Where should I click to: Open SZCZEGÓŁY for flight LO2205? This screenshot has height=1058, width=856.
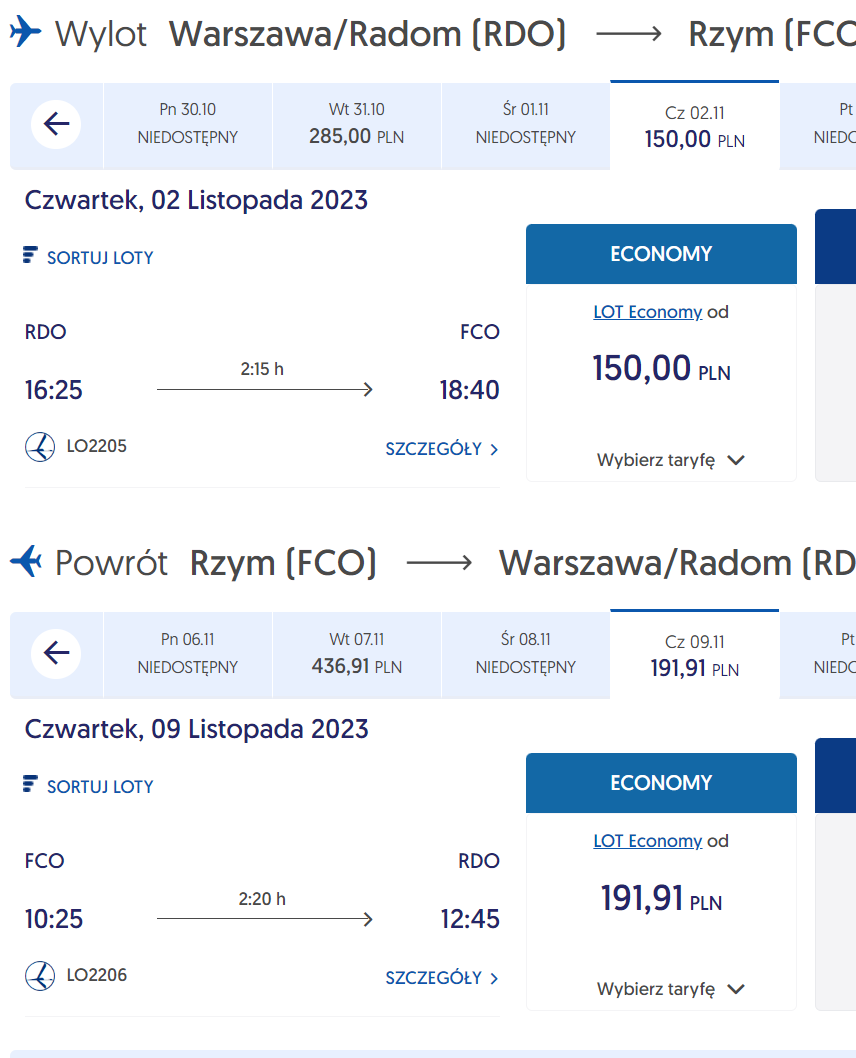click(x=442, y=449)
